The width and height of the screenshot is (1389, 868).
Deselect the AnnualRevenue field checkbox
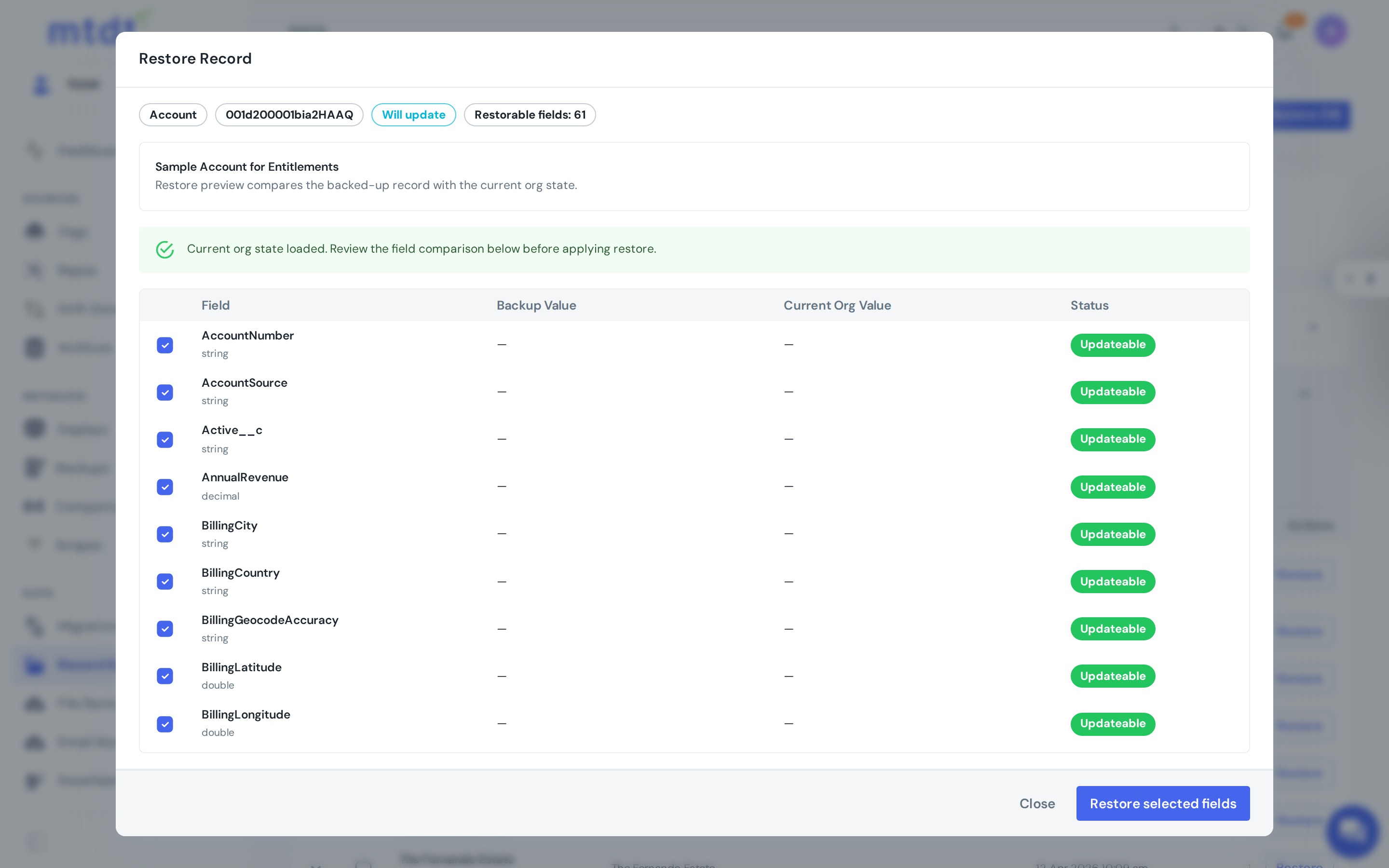click(x=165, y=487)
